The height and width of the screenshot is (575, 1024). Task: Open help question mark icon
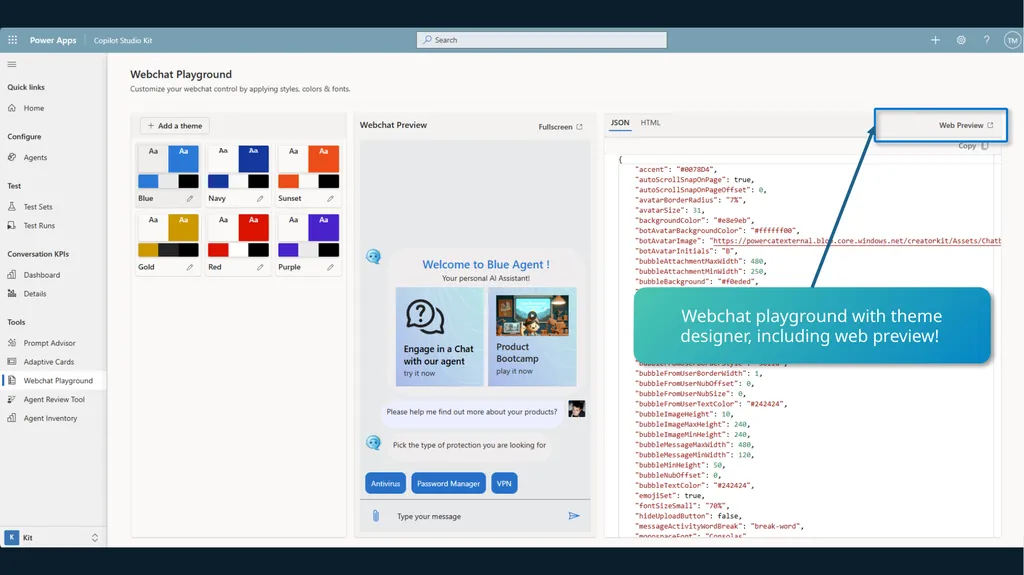click(987, 40)
